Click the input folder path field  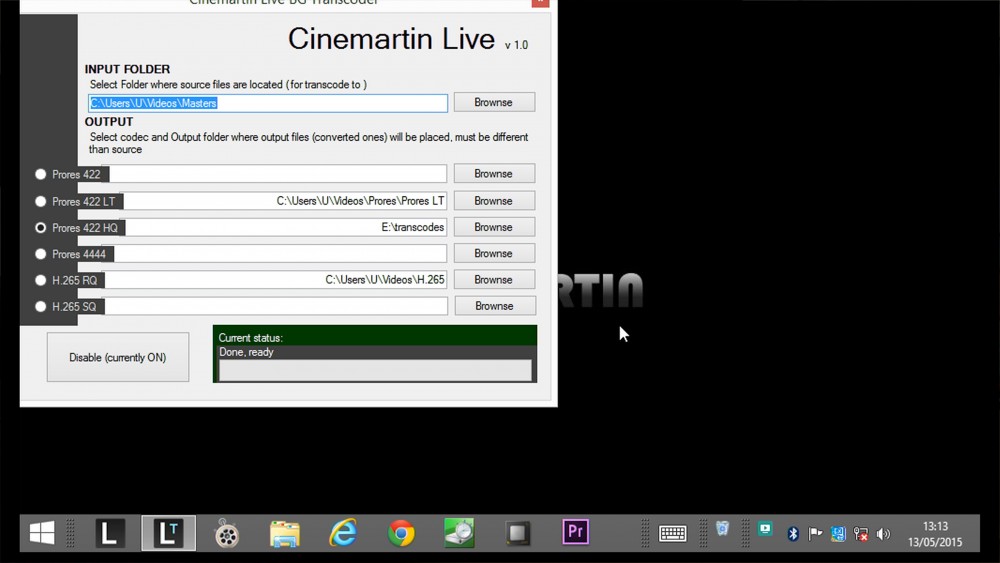pos(268,103)
